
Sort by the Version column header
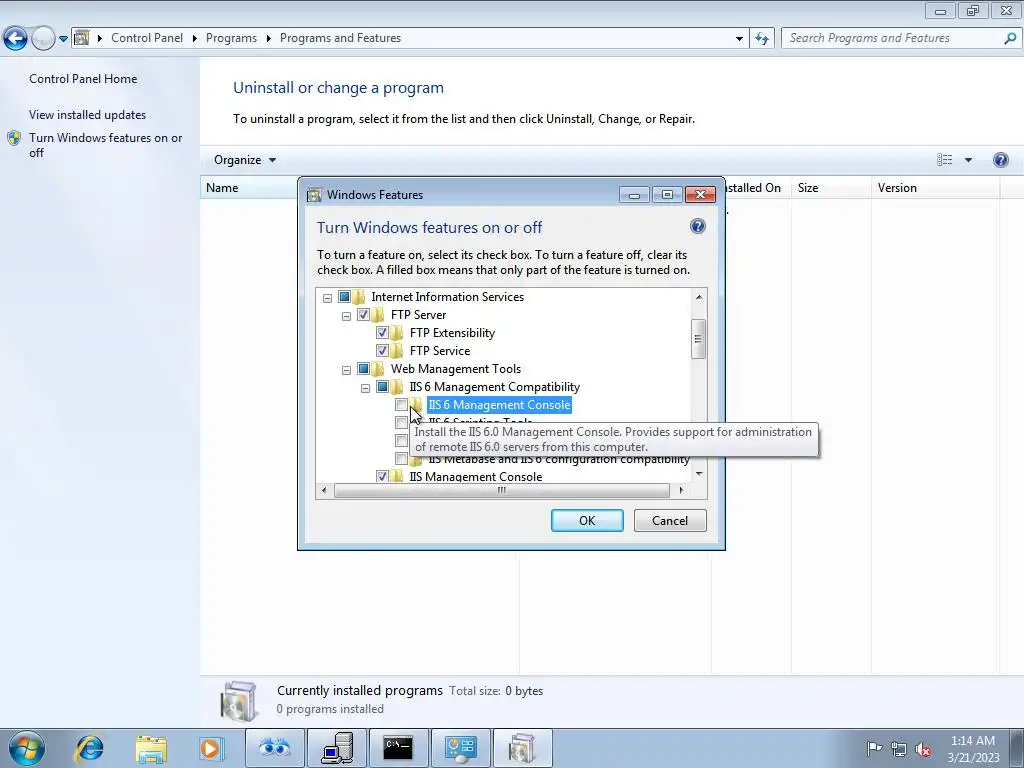click(935, 188)
